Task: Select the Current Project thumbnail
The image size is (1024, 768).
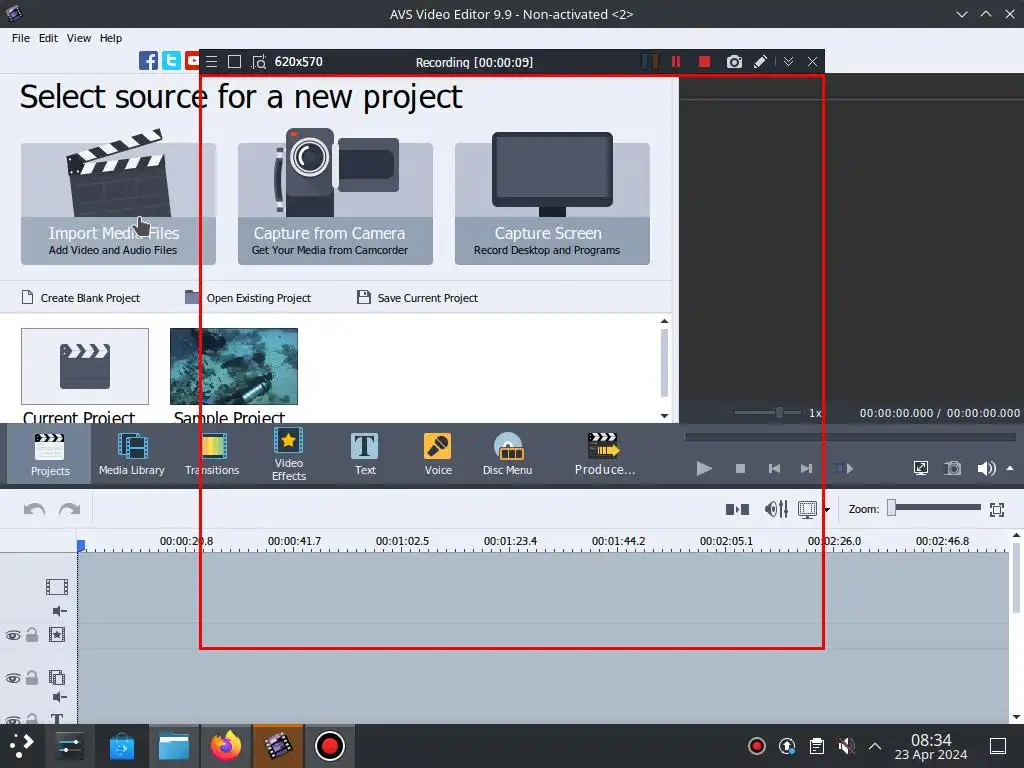Action: [85, 366]
